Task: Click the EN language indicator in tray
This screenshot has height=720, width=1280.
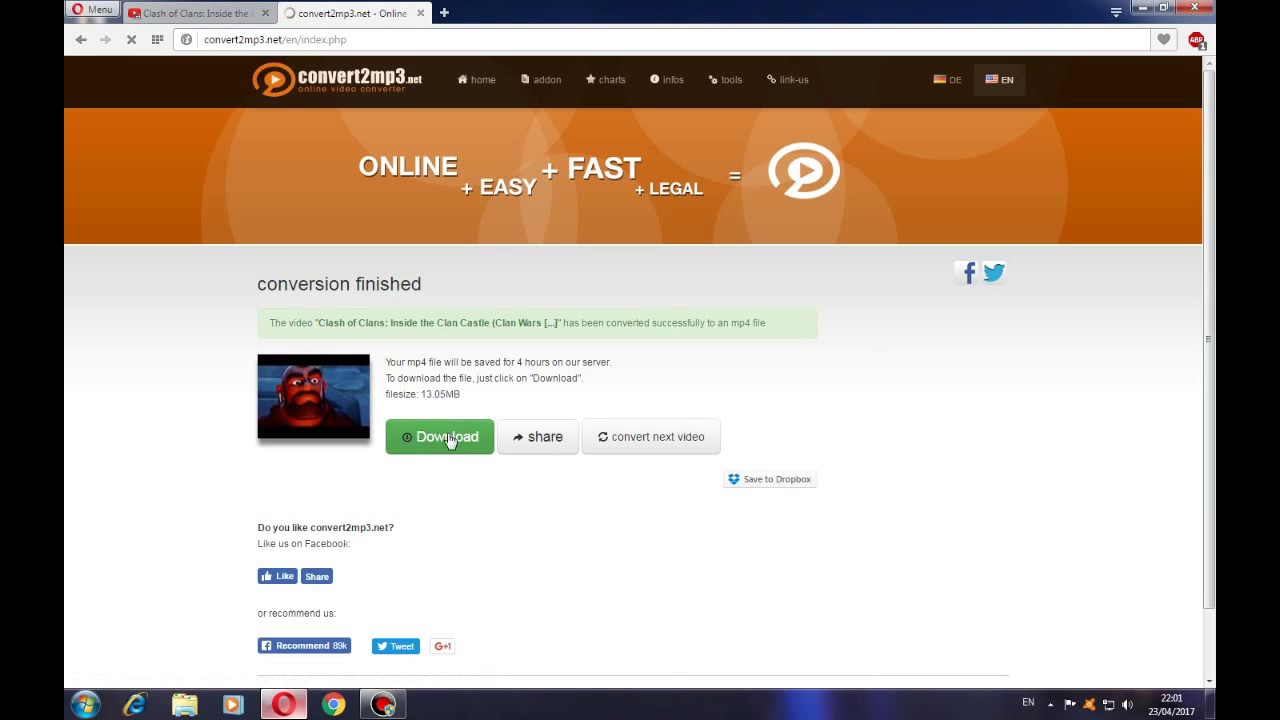Action: (x=1028, y=703)
